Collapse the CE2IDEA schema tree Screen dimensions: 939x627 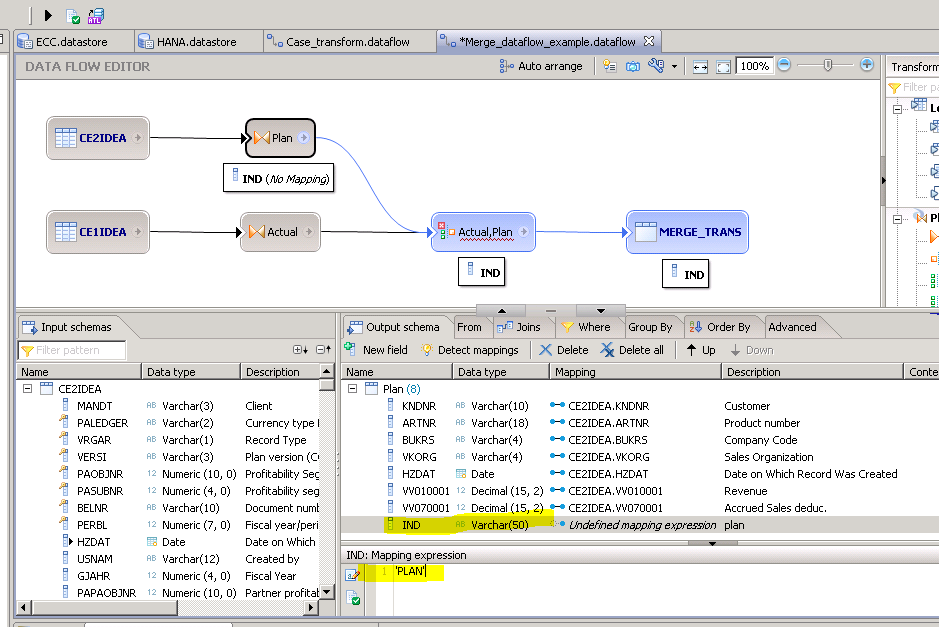tap(28, 388)
